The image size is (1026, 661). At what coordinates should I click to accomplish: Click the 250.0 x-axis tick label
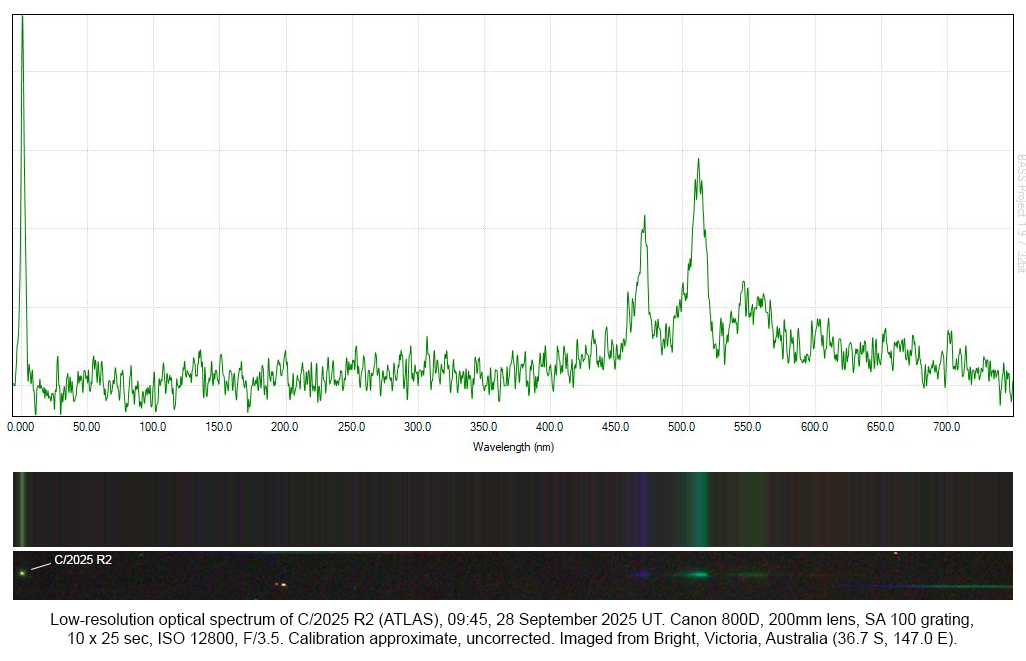pos(351,427)
